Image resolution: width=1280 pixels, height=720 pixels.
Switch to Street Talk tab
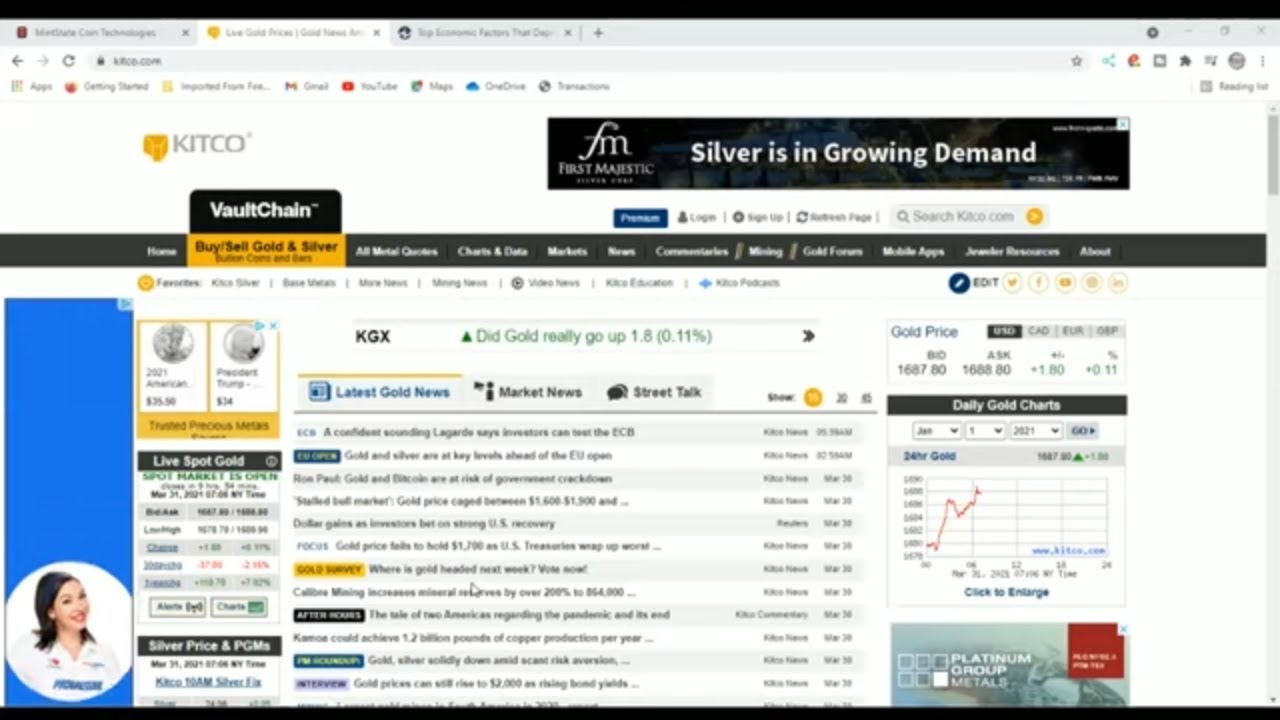tap(654, 392)
